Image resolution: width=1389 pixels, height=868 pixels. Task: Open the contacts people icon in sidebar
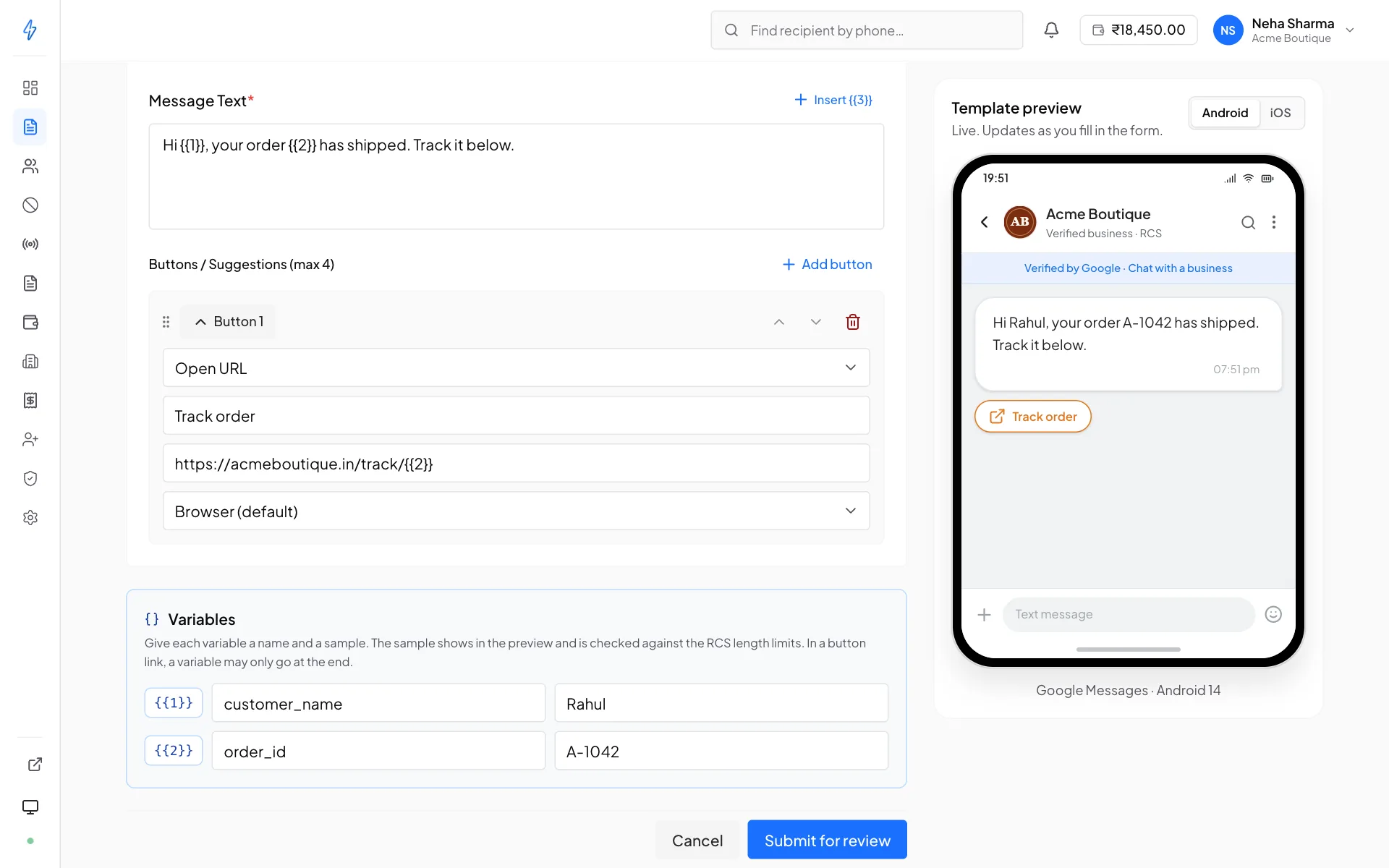pyautogui.click(x=30, y=166)
